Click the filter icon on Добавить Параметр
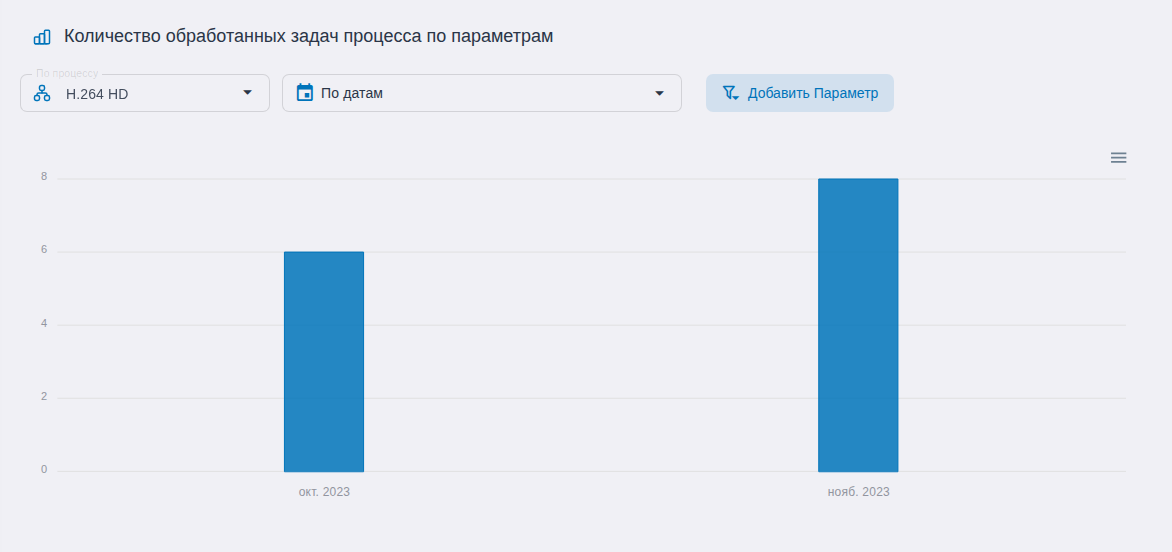 (x=730, y=93)
